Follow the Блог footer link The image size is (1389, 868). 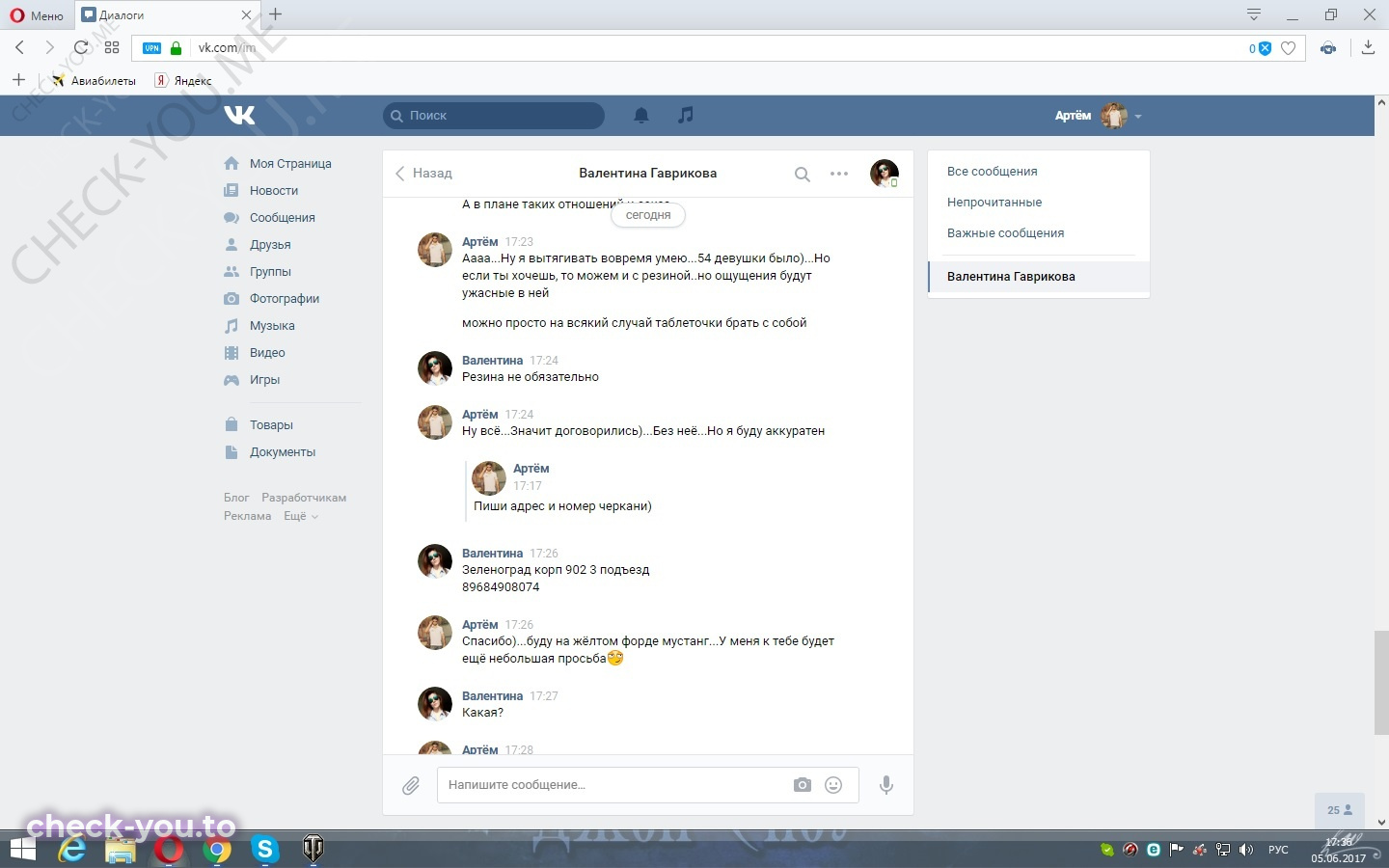[x=236, y=498]
